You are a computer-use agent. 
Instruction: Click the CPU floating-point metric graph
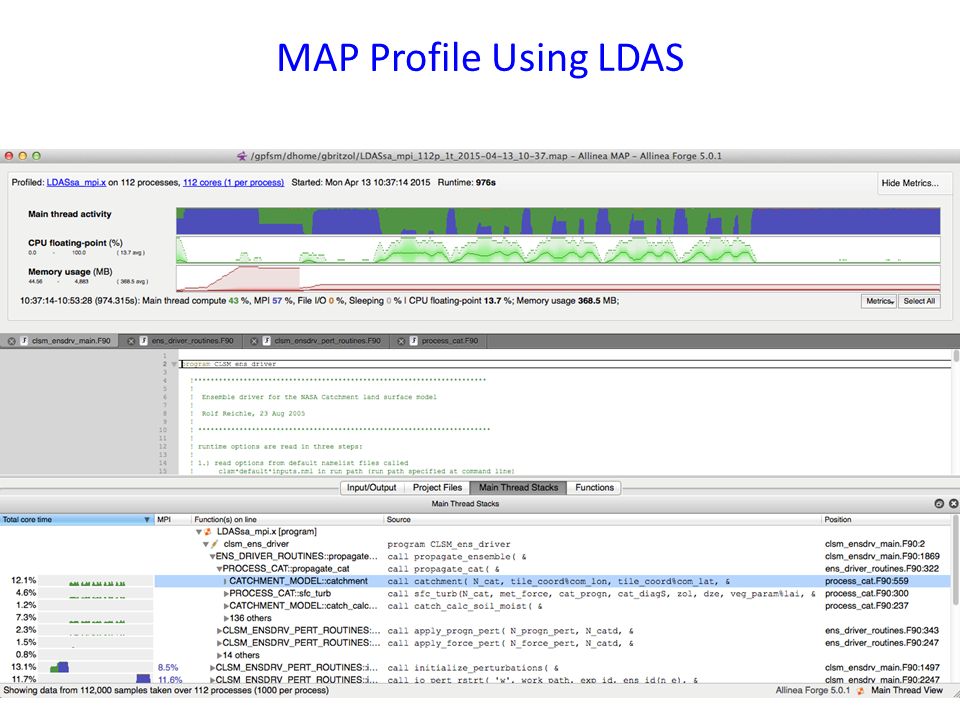tap(558, 249)
